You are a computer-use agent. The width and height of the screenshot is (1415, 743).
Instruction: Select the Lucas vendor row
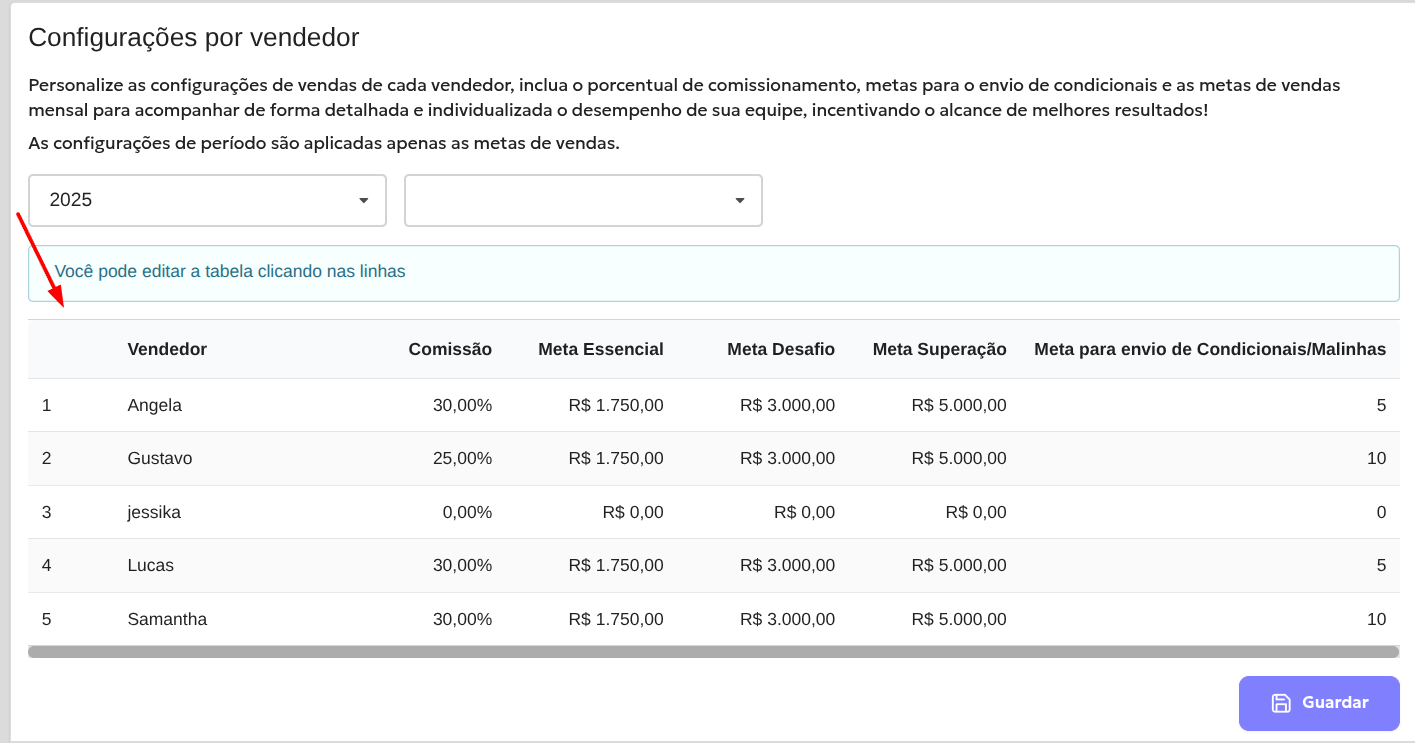pyautogui.click(x=151, y=565)
